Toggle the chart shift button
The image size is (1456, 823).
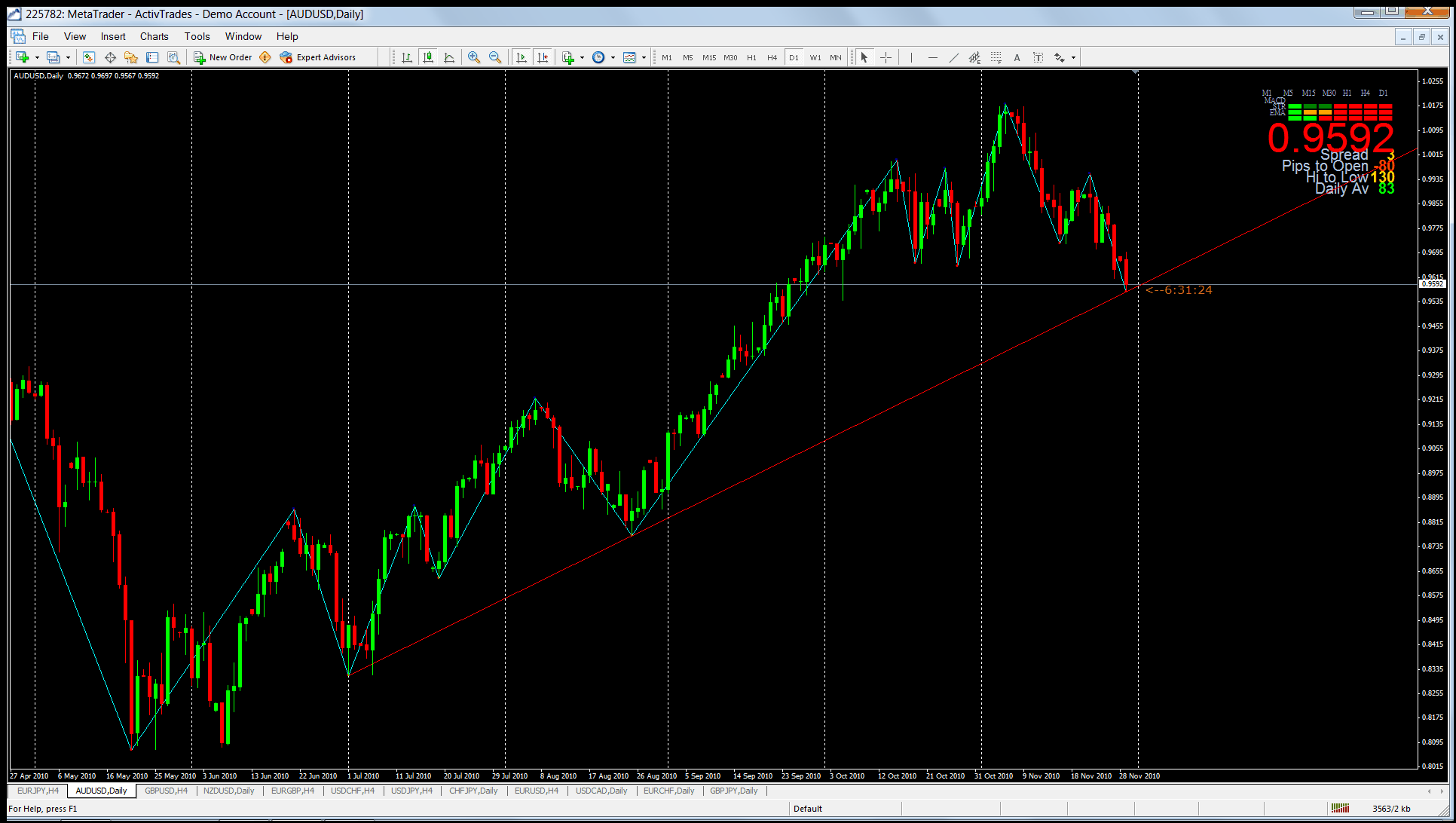[543, 57]
